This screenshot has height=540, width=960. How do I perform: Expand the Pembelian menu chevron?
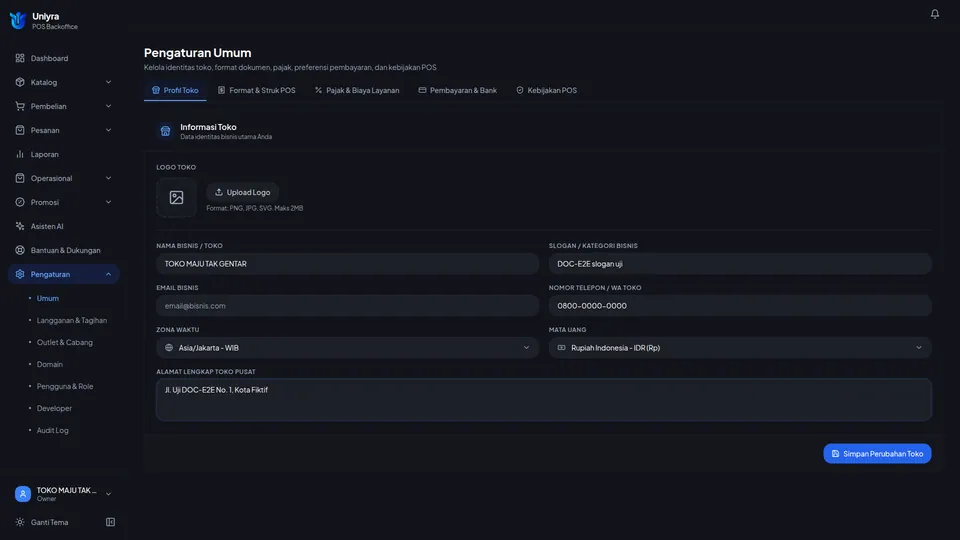coord(108,106)
